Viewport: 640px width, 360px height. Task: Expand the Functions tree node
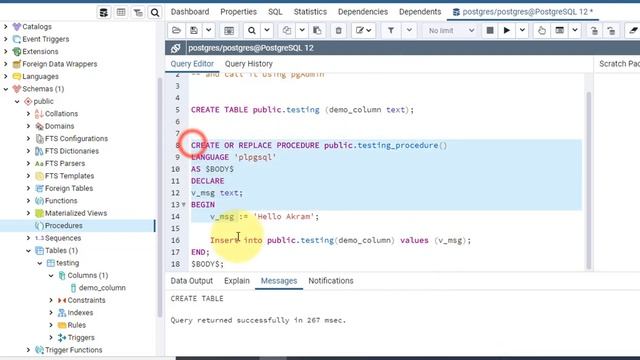[x=28, y=201]
